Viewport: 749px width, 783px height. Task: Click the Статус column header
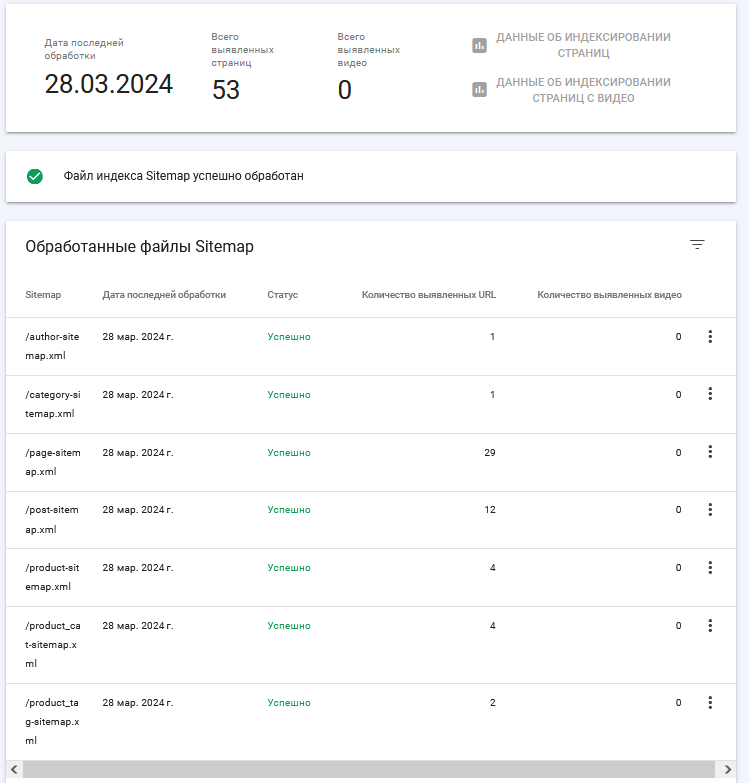pyautogui.click(x=283, y=295)
